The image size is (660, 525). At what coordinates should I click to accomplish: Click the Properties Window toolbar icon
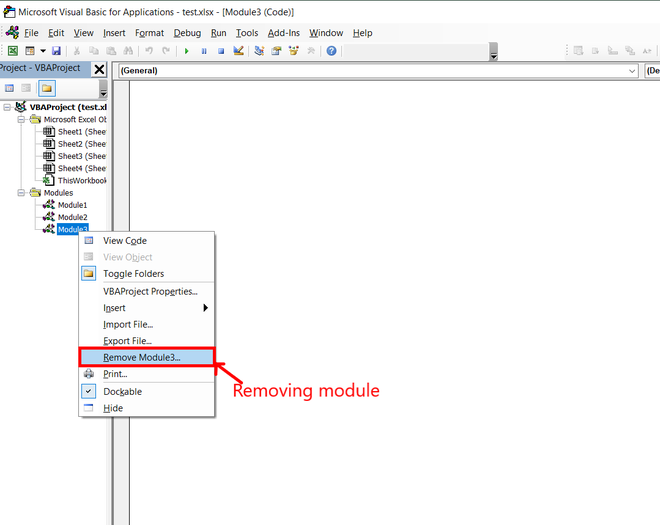click(x=277, y=51)
